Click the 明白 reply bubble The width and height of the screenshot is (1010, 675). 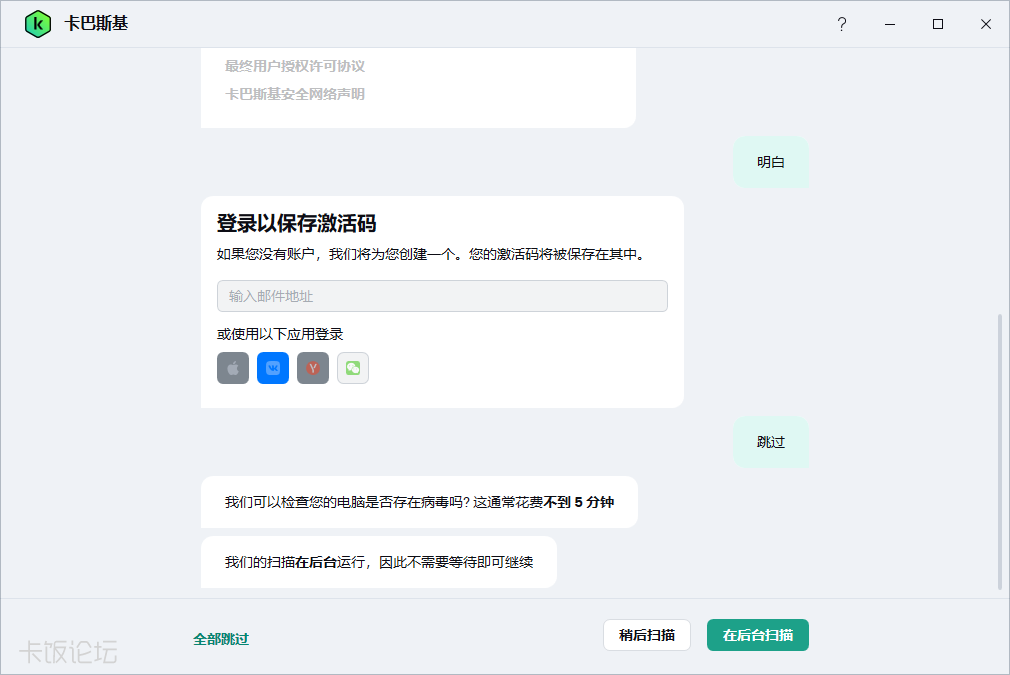click(x=771, y=162)
